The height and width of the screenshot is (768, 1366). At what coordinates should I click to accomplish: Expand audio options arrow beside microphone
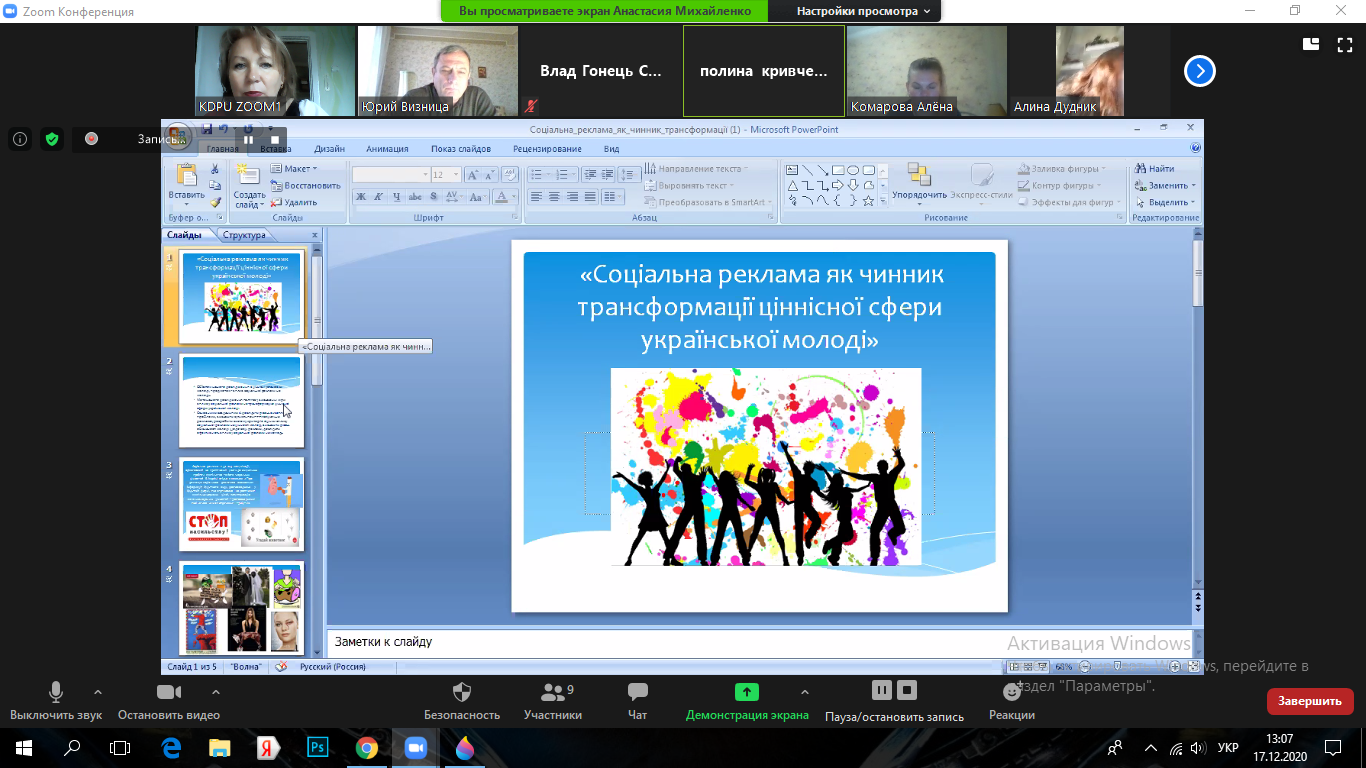coord(97,691)
